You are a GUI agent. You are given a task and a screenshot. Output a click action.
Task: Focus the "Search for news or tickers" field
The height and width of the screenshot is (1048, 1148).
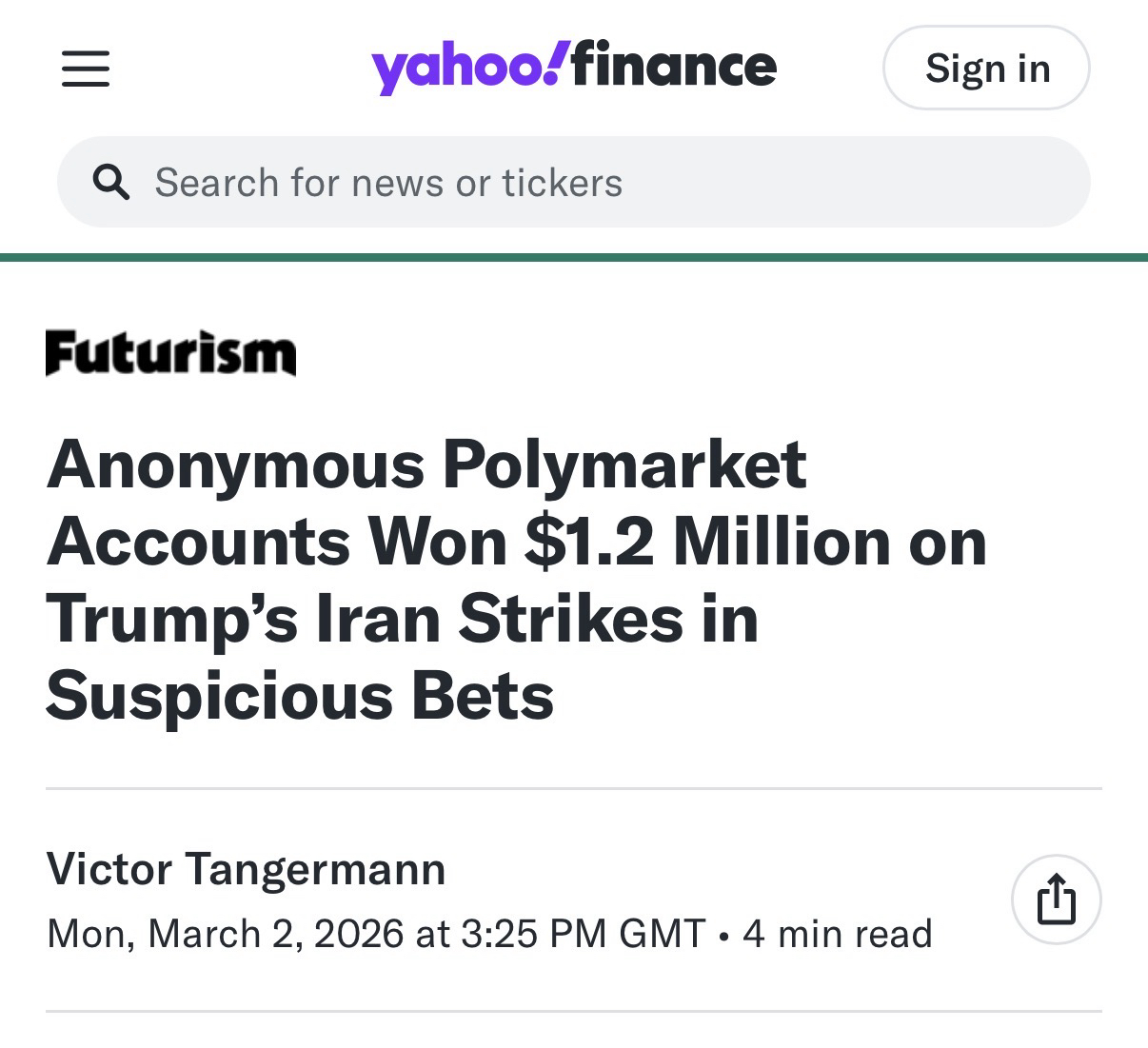click(x=571, y=182)
